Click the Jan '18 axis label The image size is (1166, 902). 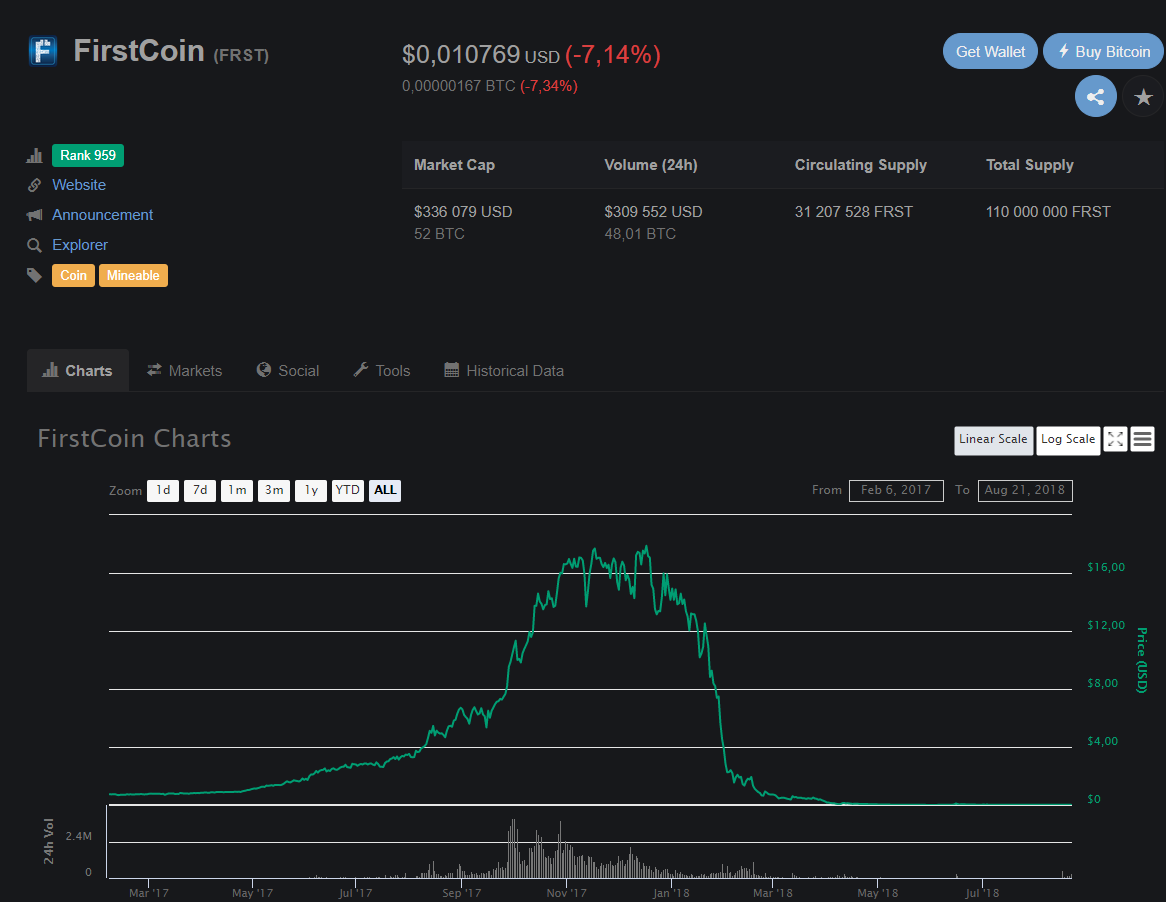671,893
